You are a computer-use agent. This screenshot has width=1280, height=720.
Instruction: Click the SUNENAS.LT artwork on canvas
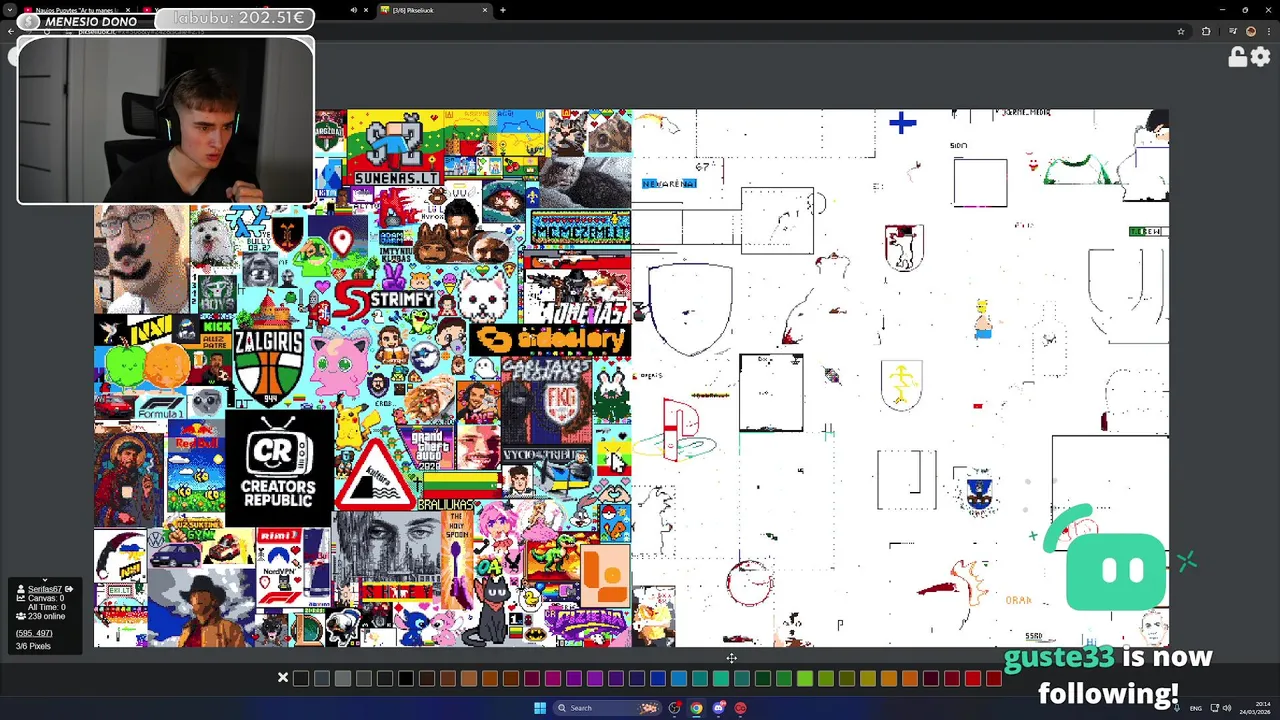tap(396, 150)
